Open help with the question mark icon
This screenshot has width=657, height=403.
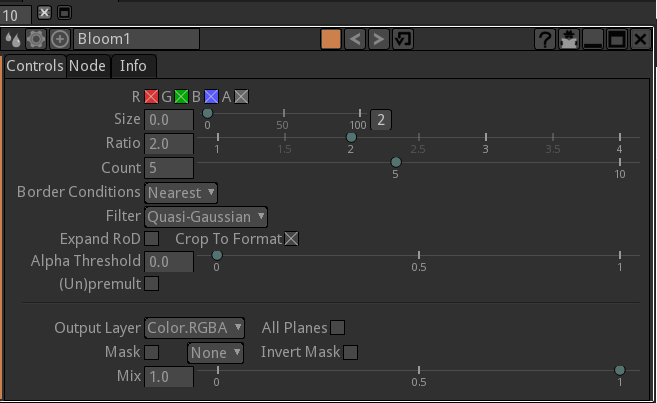tap(545, 39)
